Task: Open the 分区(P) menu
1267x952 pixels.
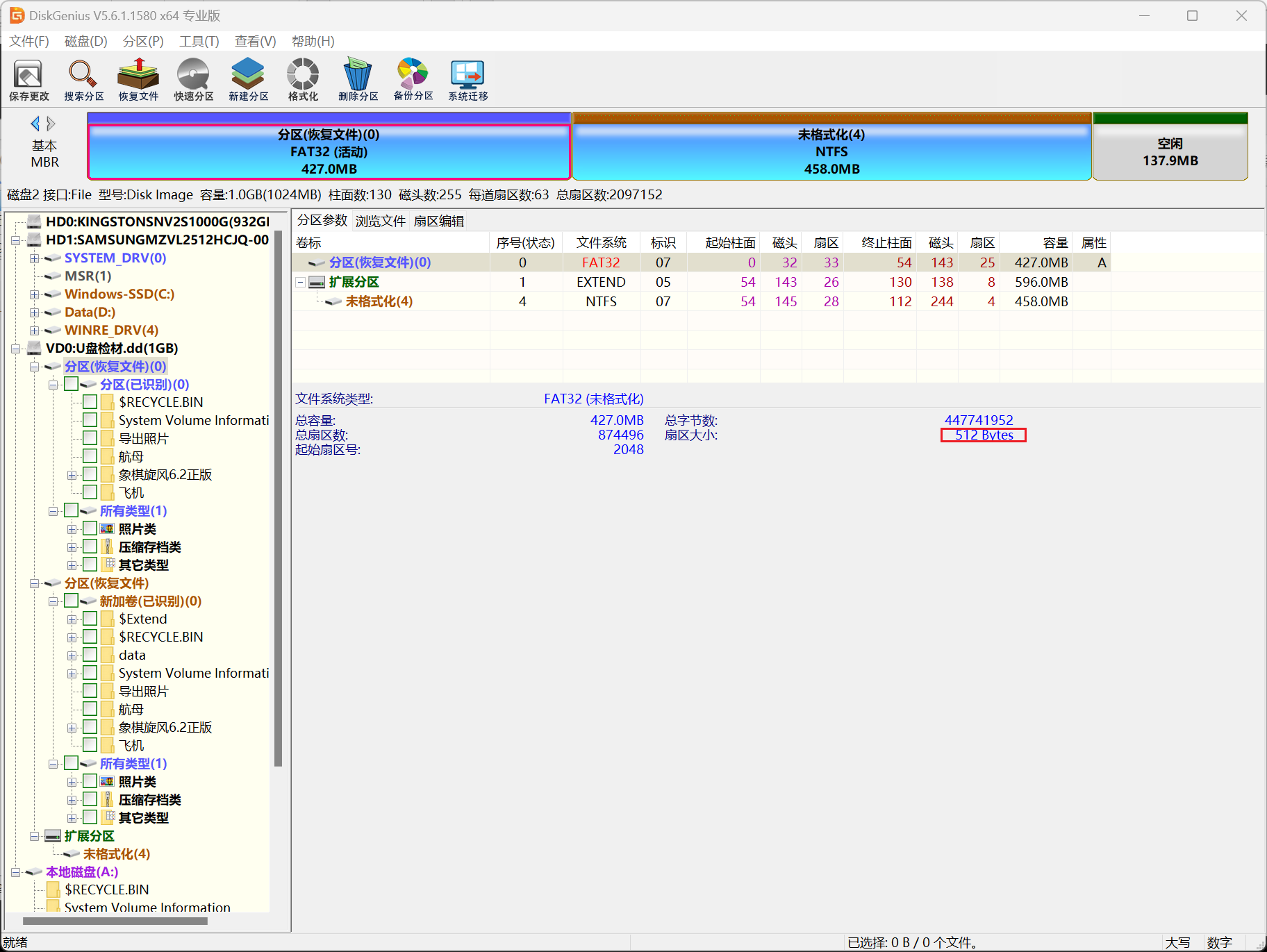Action: (143, 41)
